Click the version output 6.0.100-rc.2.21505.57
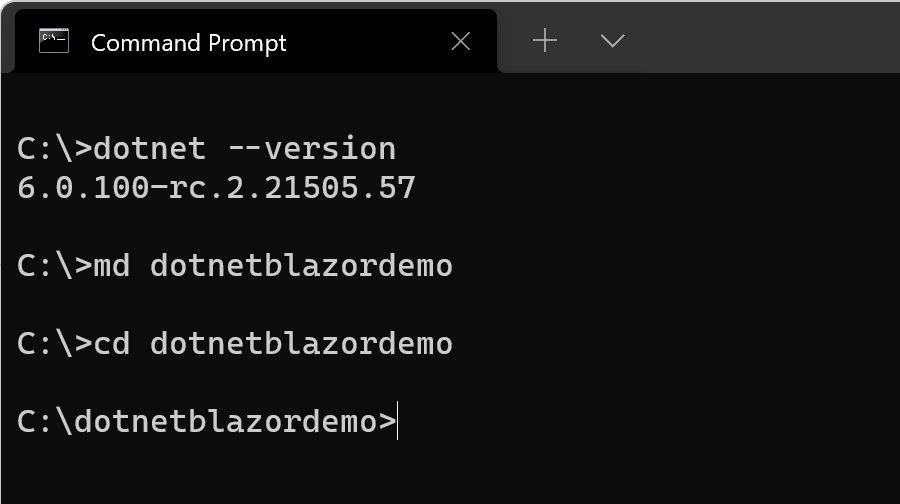 [x=216, y=188]
